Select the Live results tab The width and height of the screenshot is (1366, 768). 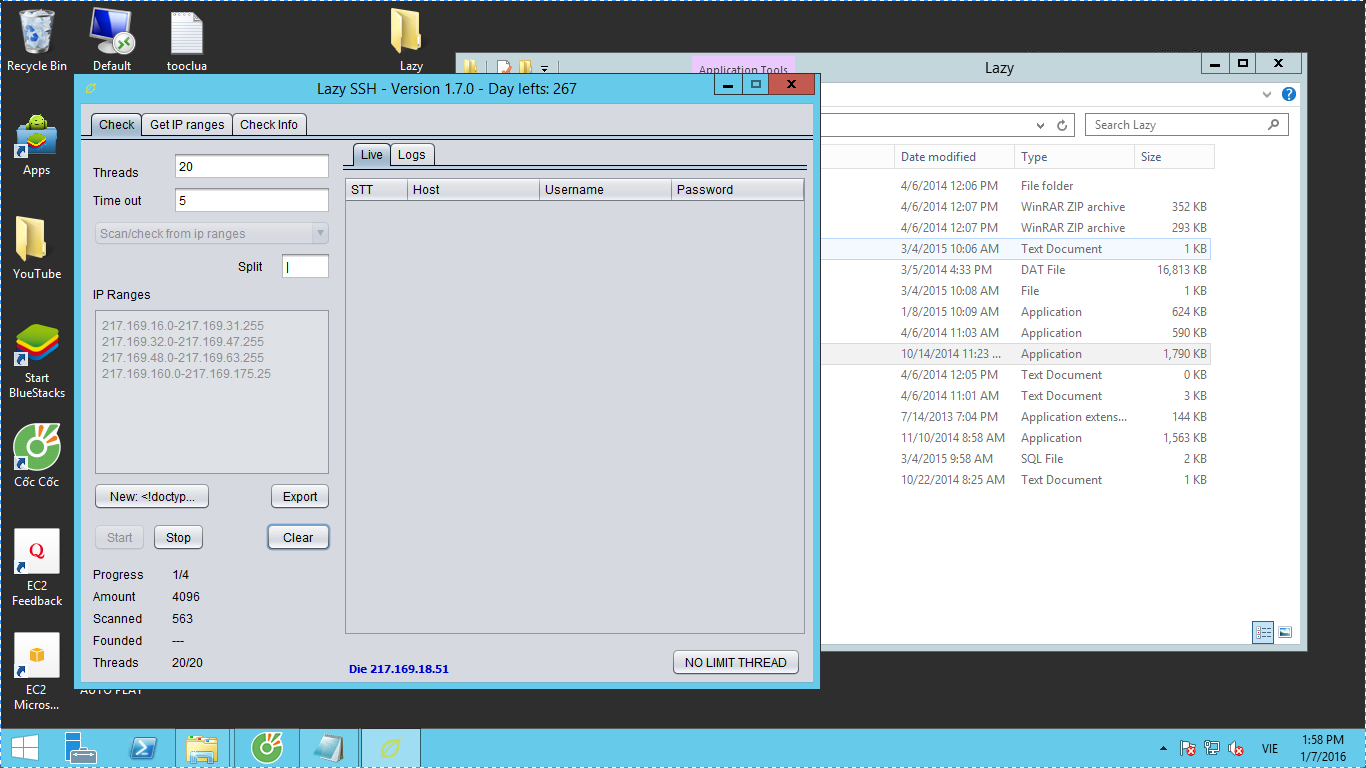click(371, 155)
